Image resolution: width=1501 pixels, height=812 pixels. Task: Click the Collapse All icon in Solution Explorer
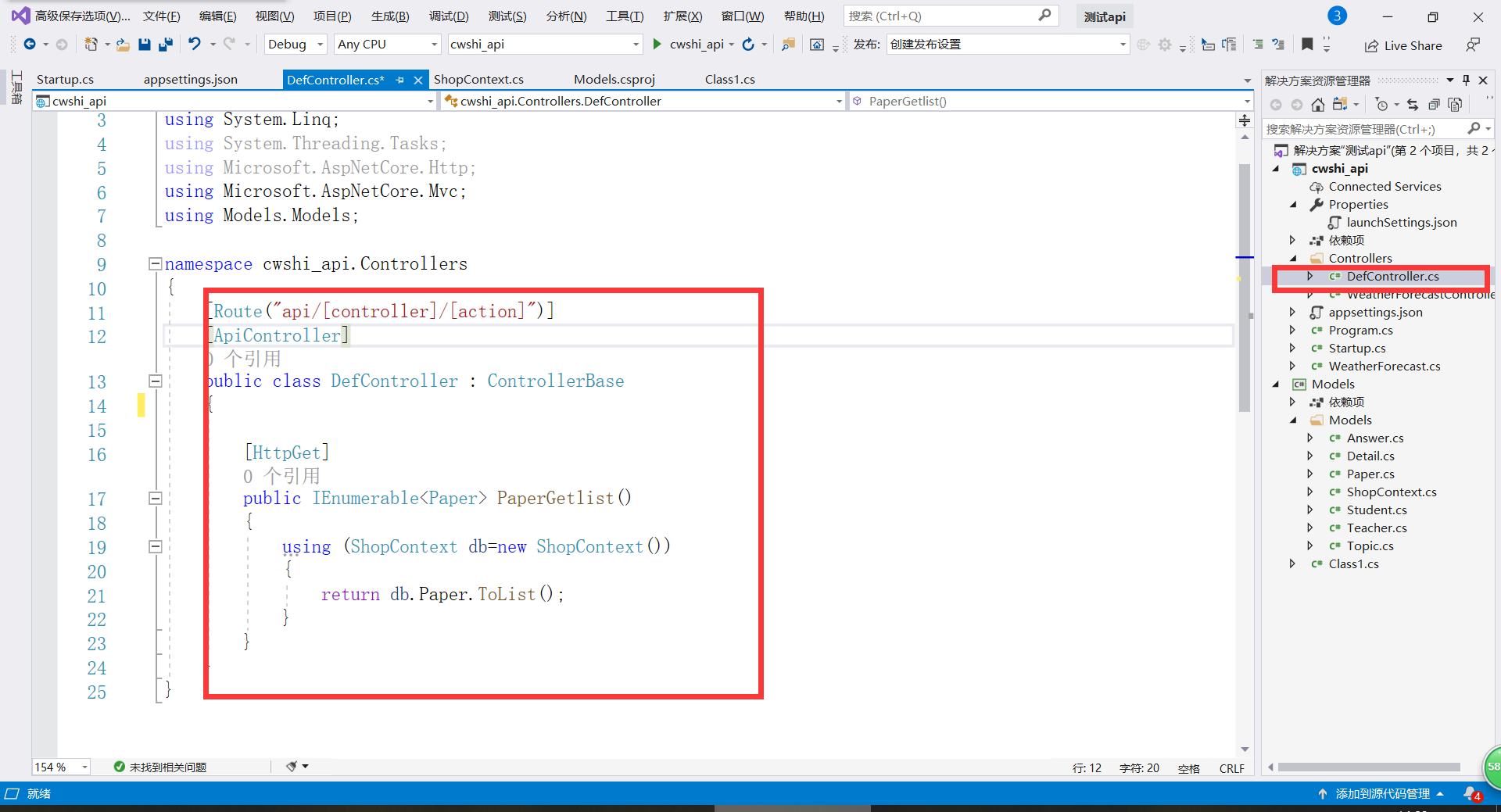coord(1435,104)
